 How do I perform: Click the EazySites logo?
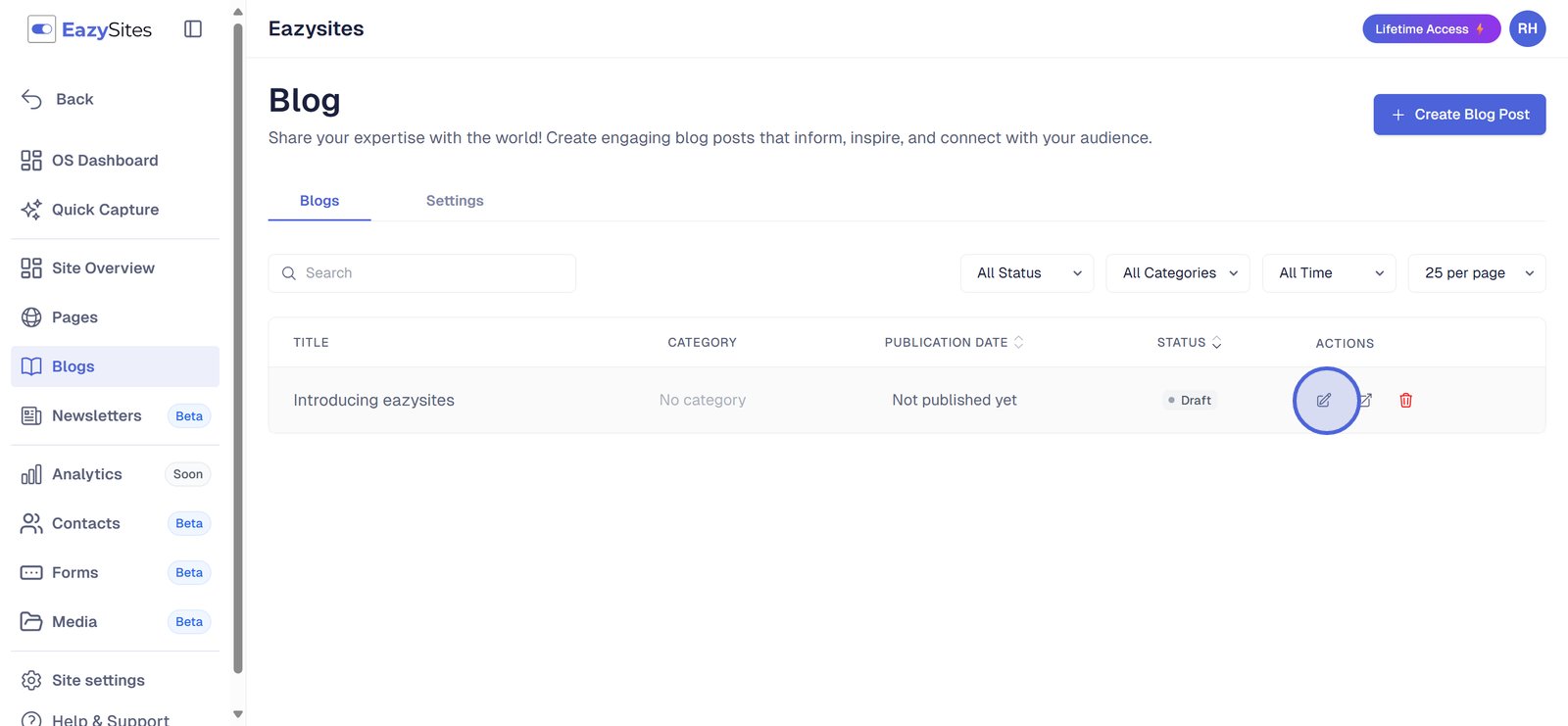pyautogui.click(x=90, y=29)
